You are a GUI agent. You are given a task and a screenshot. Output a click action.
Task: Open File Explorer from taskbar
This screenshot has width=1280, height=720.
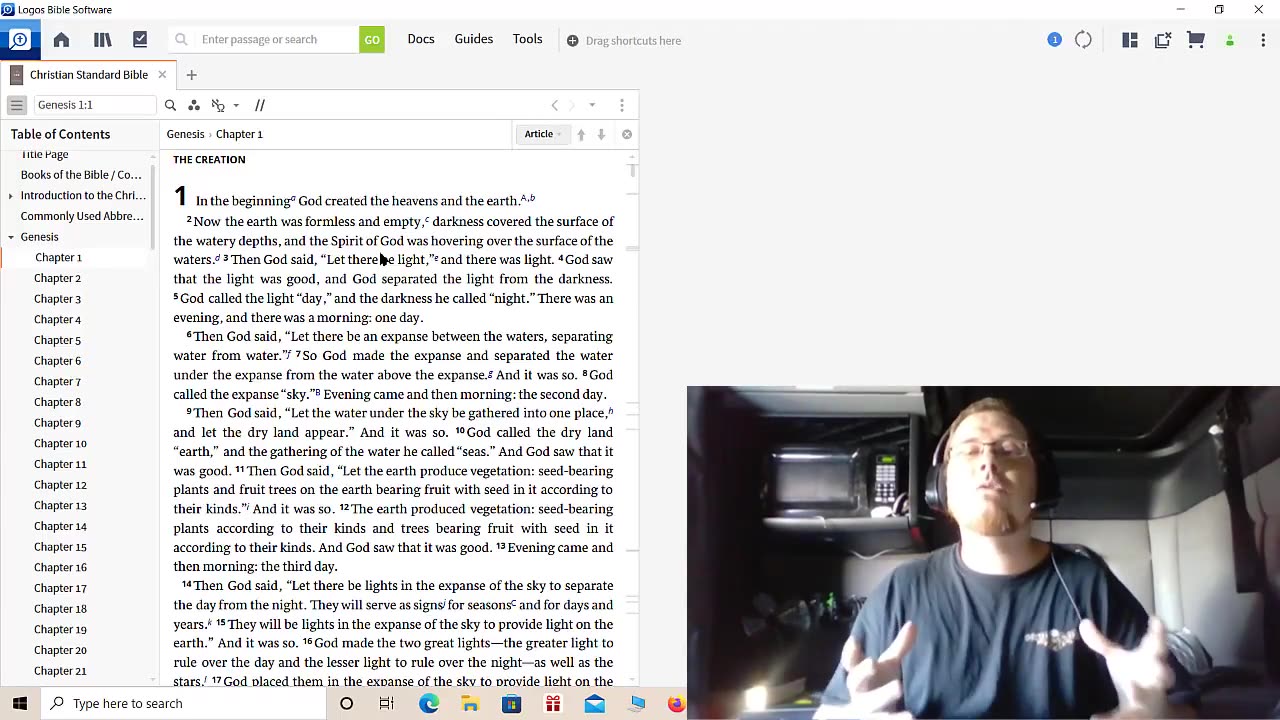point(470,704)
